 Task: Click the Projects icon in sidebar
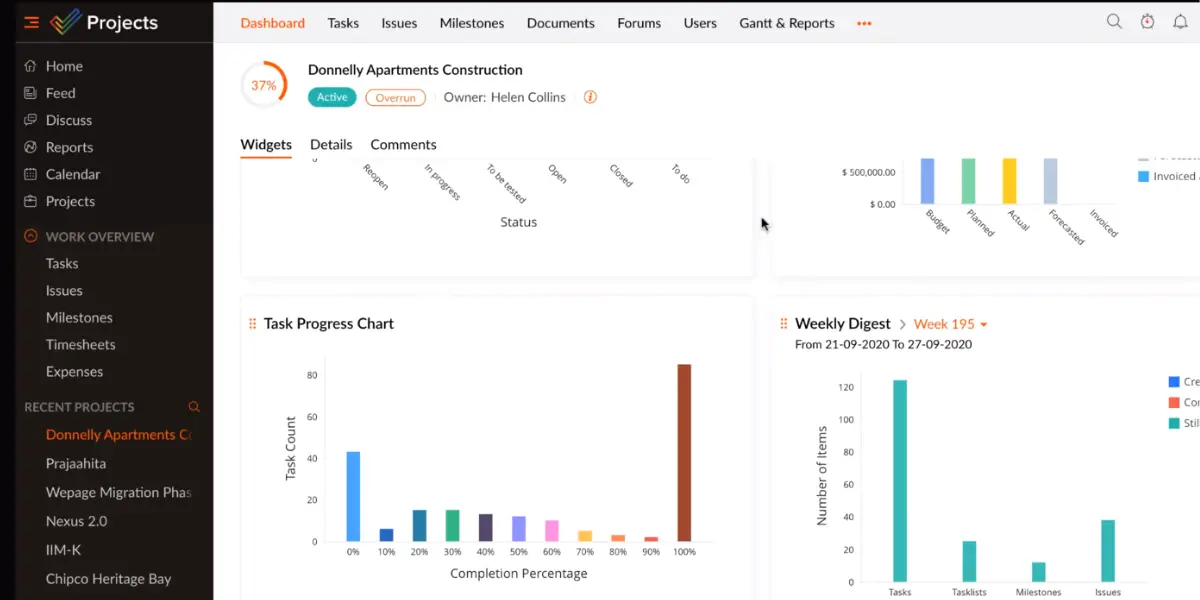(30, 201)
